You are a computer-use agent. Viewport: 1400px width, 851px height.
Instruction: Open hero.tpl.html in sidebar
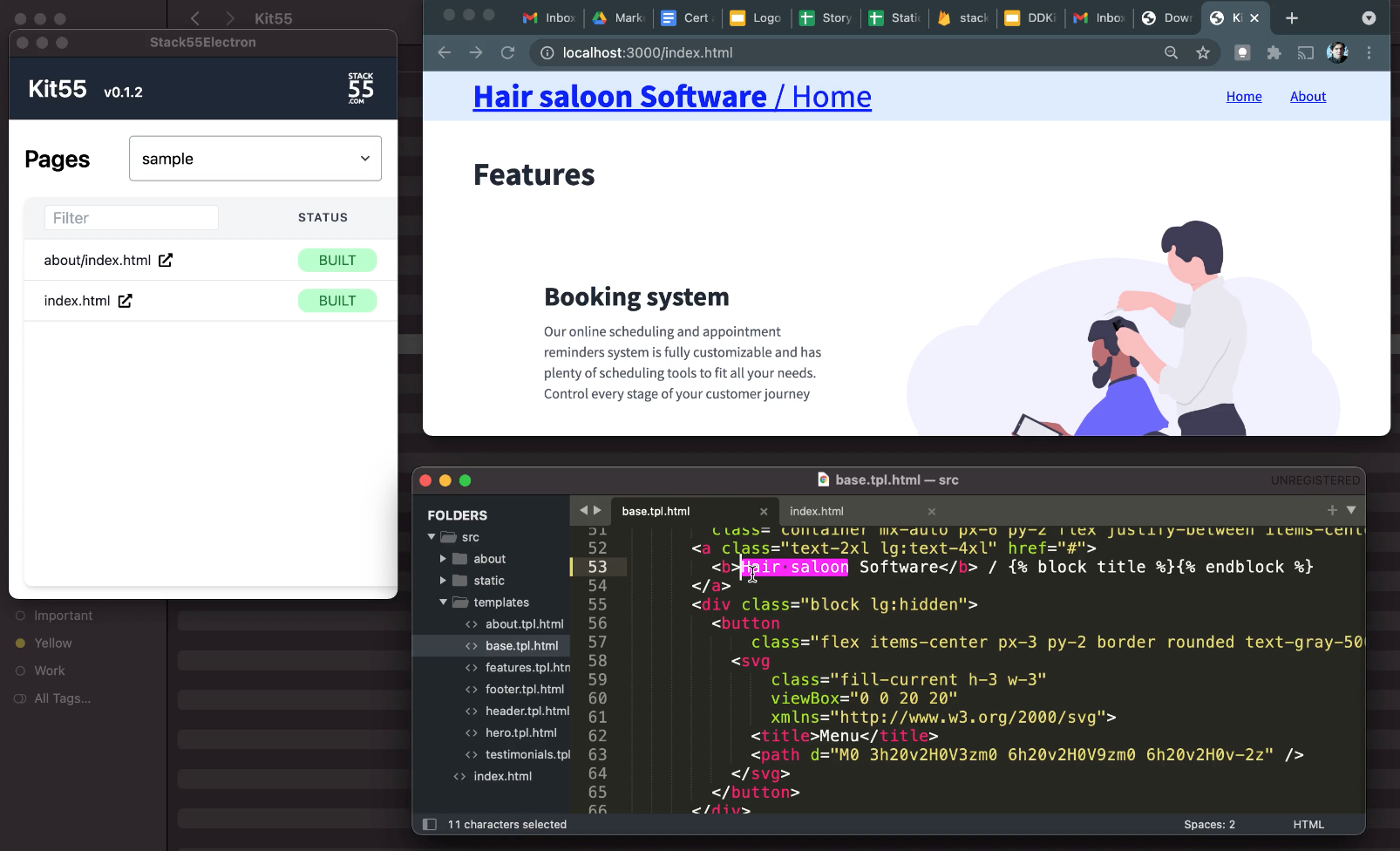tap(521, 733)
